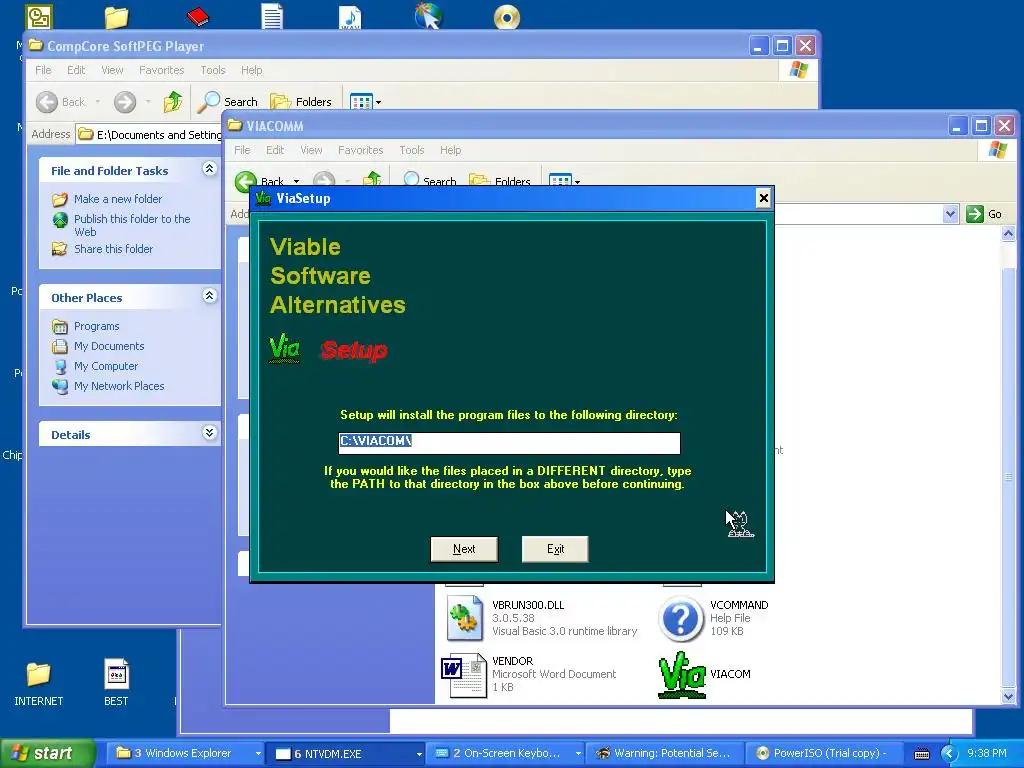
Task: Click the address field in CompCore SoftPEG window
Action: tap(149, 135)
